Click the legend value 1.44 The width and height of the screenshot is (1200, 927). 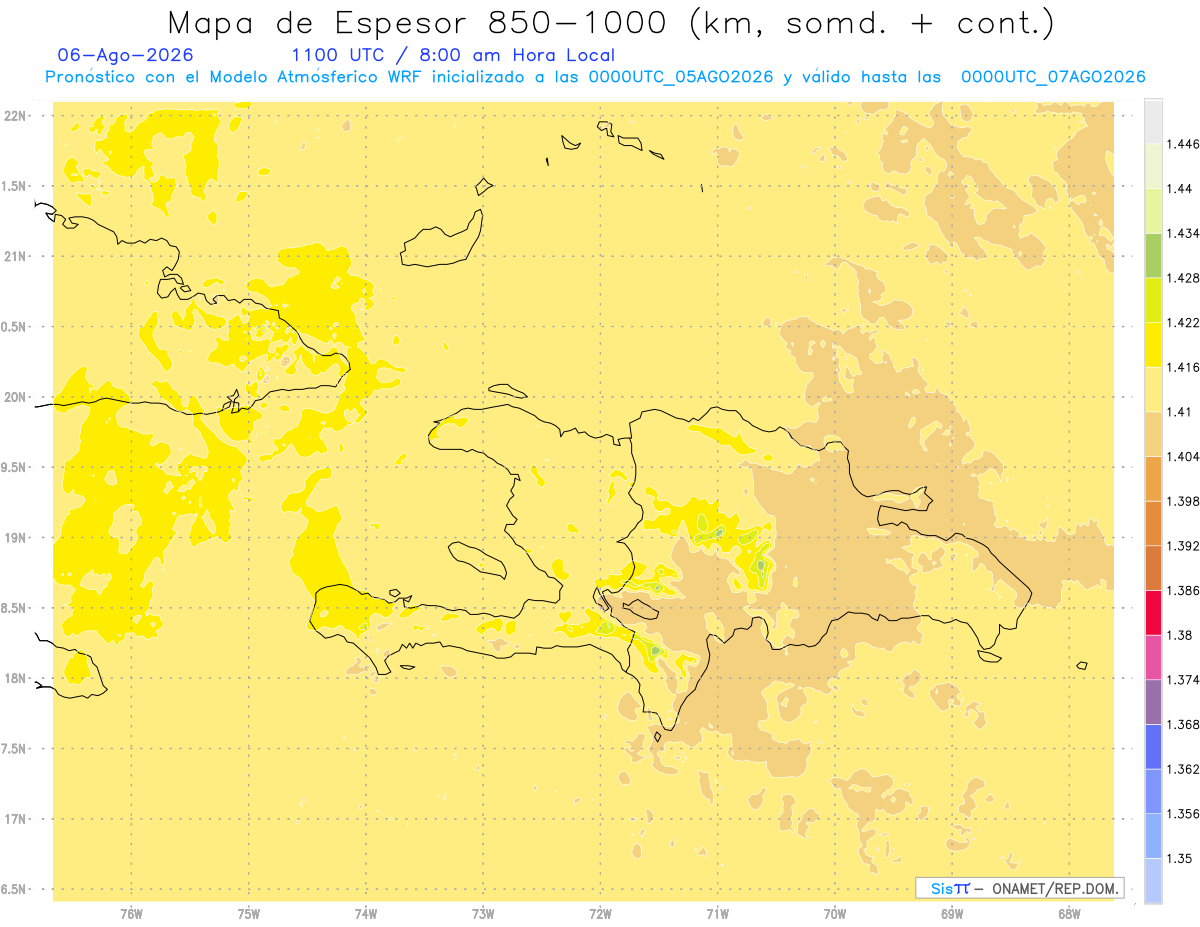(x=1181, y=188)
